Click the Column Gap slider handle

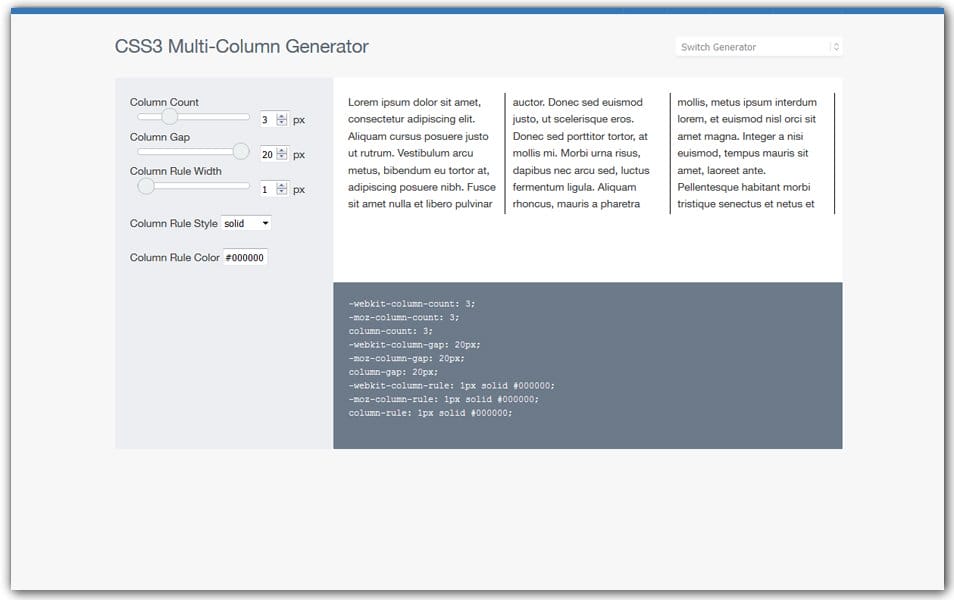[239, 151]
